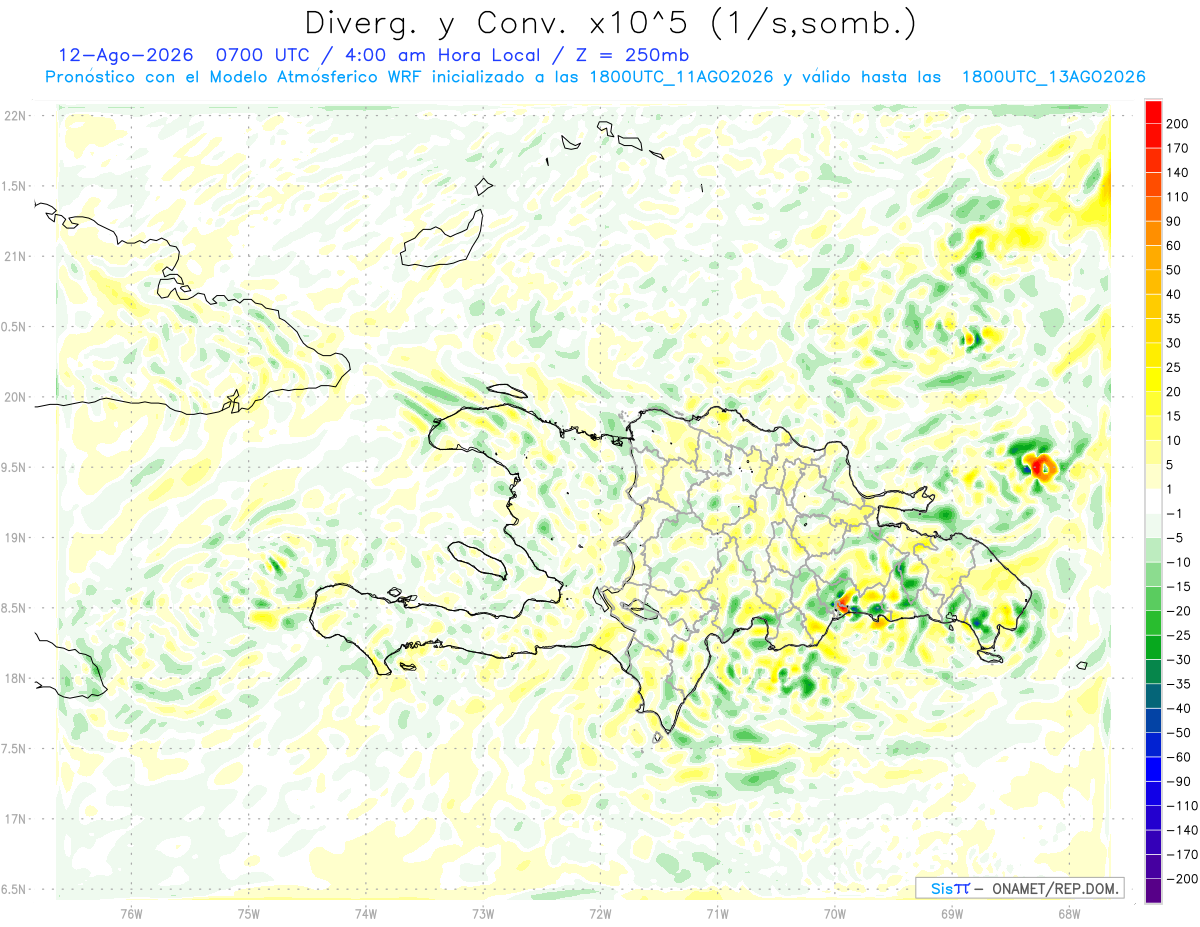Click the '17N' latitude label
The image size is (1200, 927).
pyautogui.click(x=15, y=819)
